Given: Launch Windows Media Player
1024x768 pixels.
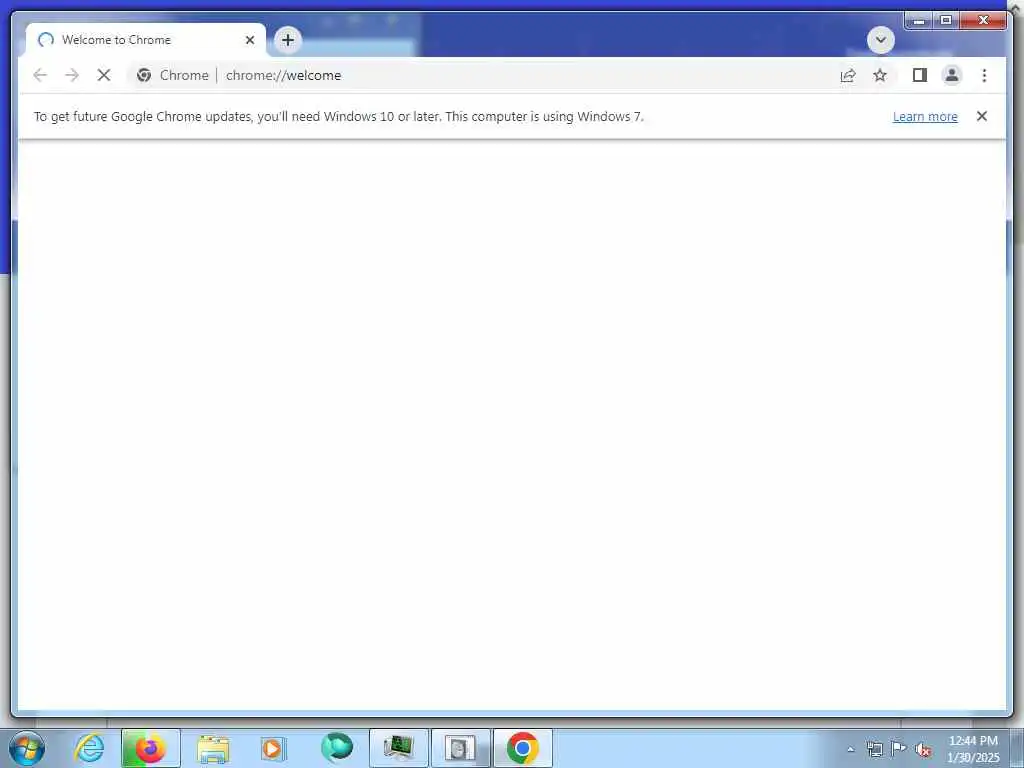Looking at the screenshot, I should click(274, 748).
